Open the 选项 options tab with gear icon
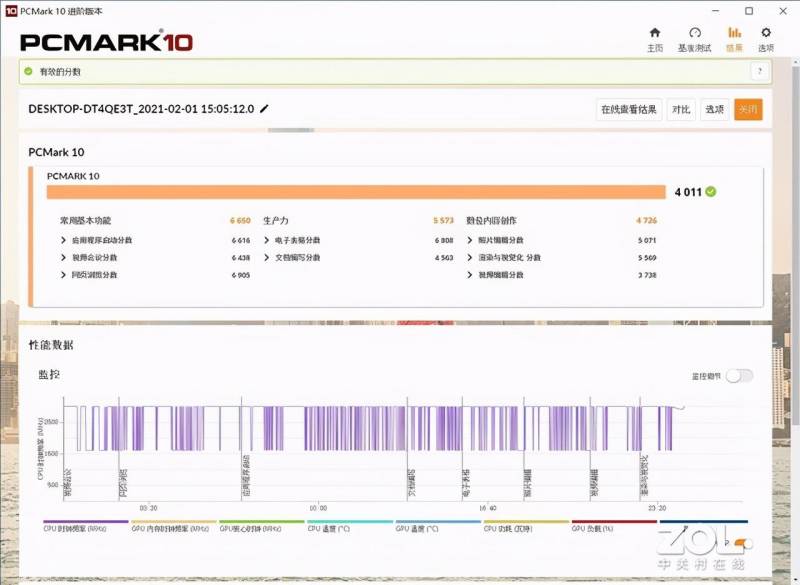The image size is (800, 585). point(766,40)
